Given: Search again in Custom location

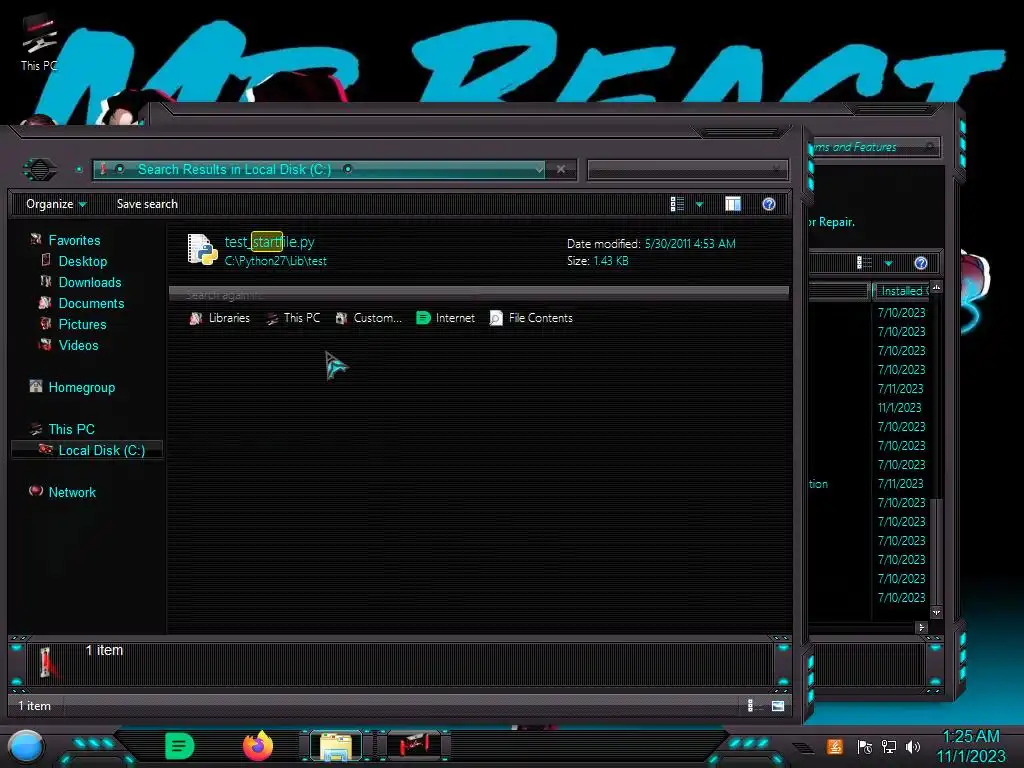Looking at the screenshot, I should pos(368,318).
